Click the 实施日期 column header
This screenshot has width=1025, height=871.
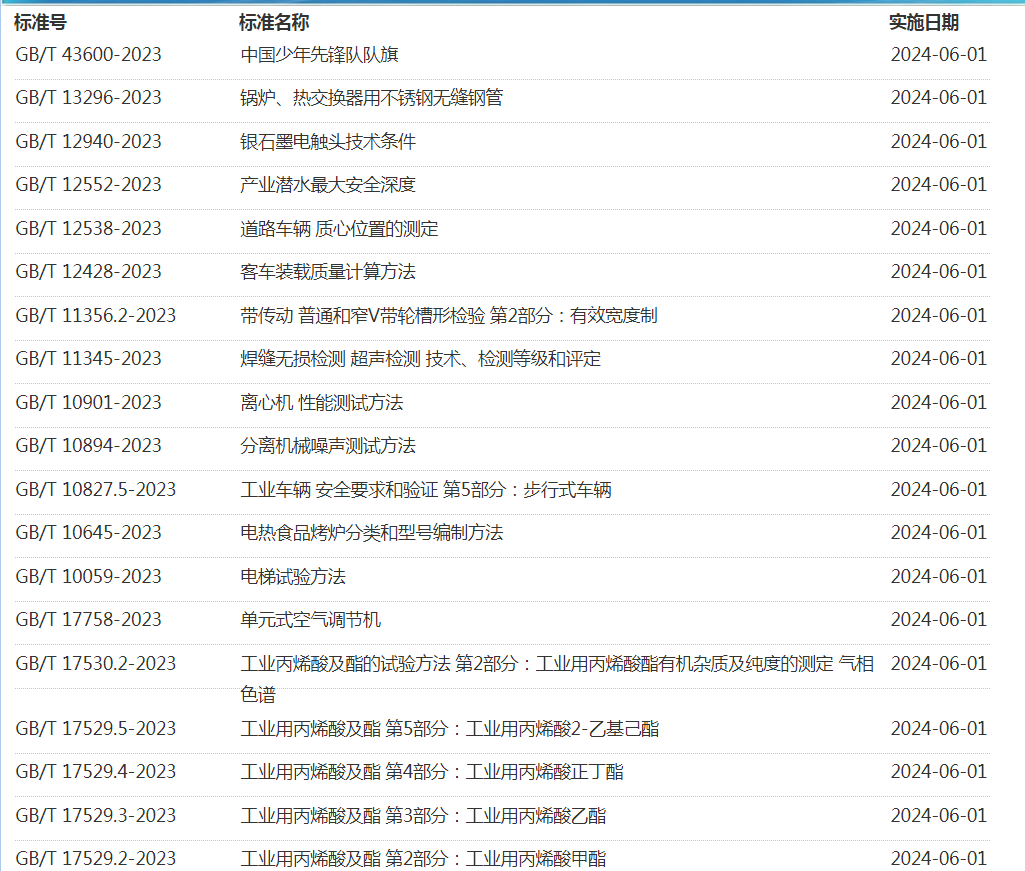tap(923, 23)
